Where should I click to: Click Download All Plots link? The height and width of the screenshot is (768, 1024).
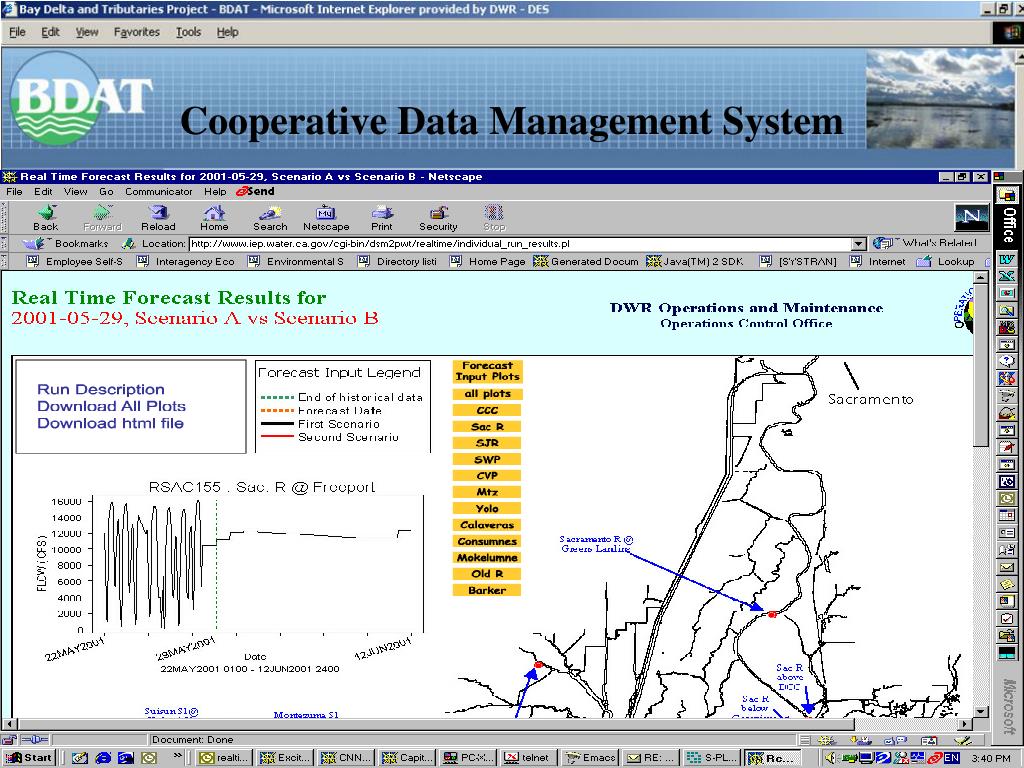pyautogui.click(x=111, y=406)
